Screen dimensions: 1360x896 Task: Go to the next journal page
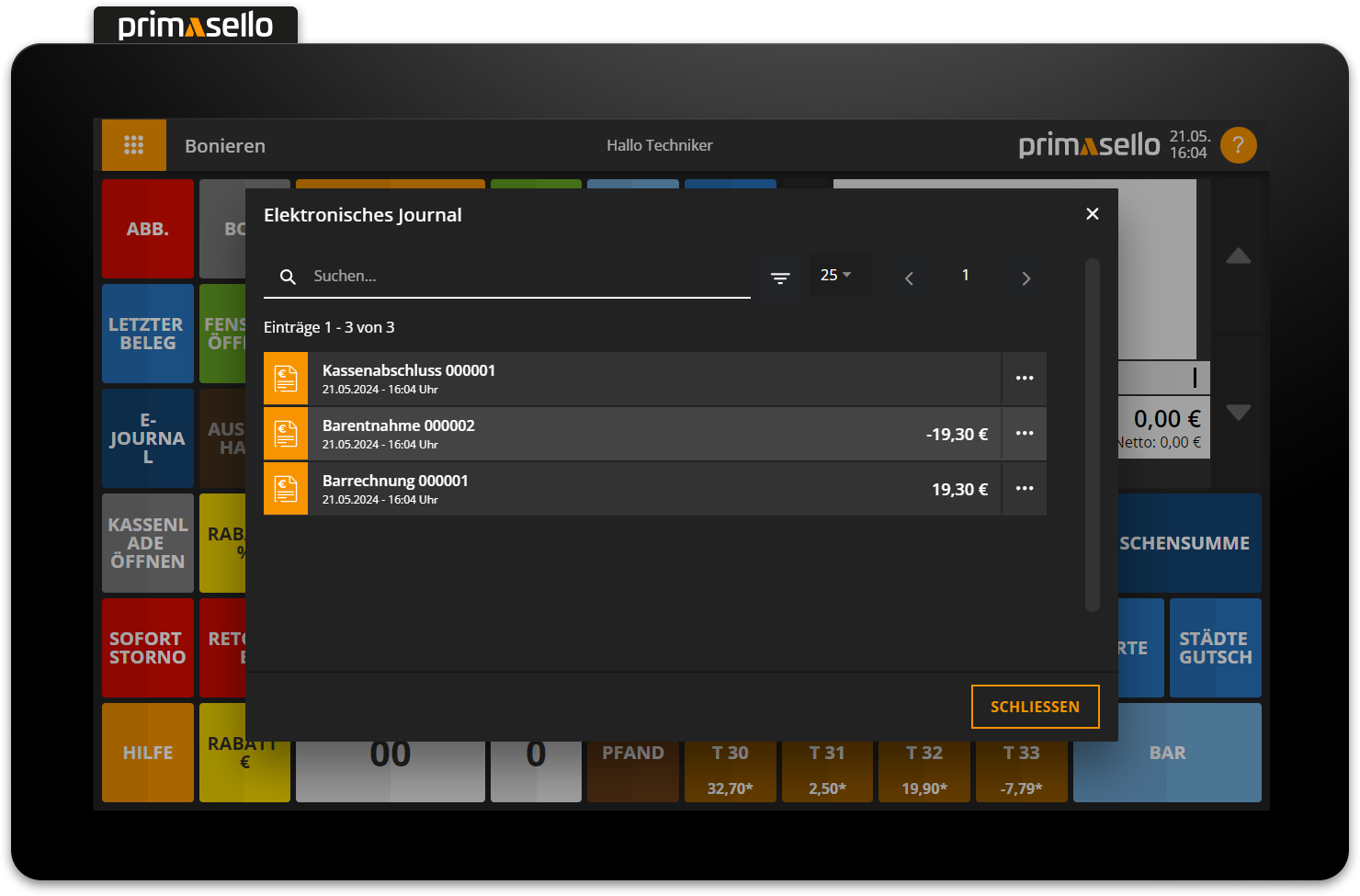click(x=1026, y=278)
